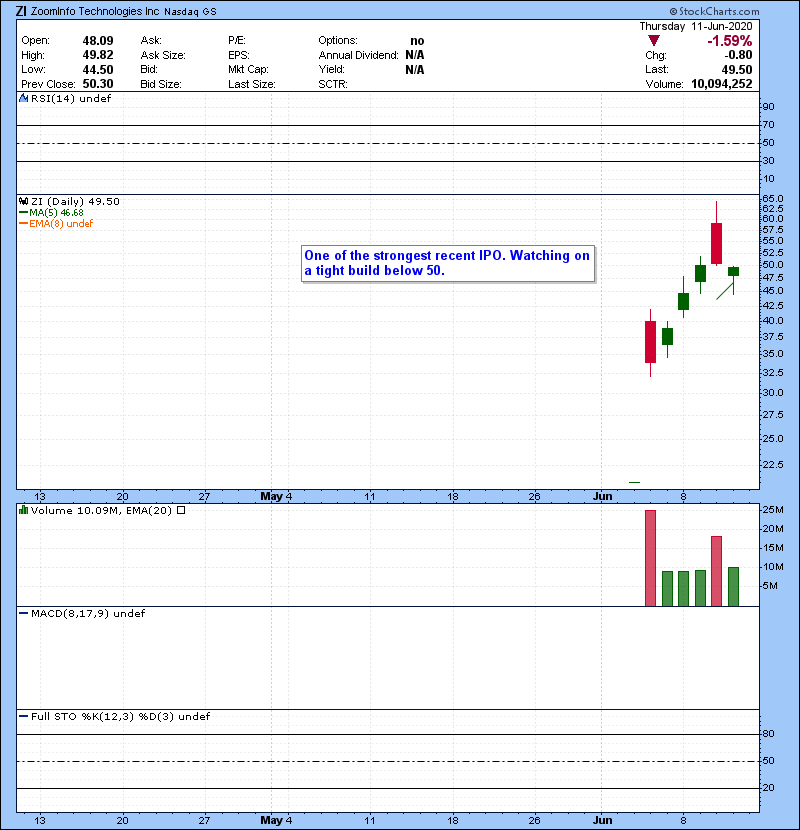Click the ZI ticker symbol in header
The height and width of the screenshot is (830, 800).
(21, 11)
